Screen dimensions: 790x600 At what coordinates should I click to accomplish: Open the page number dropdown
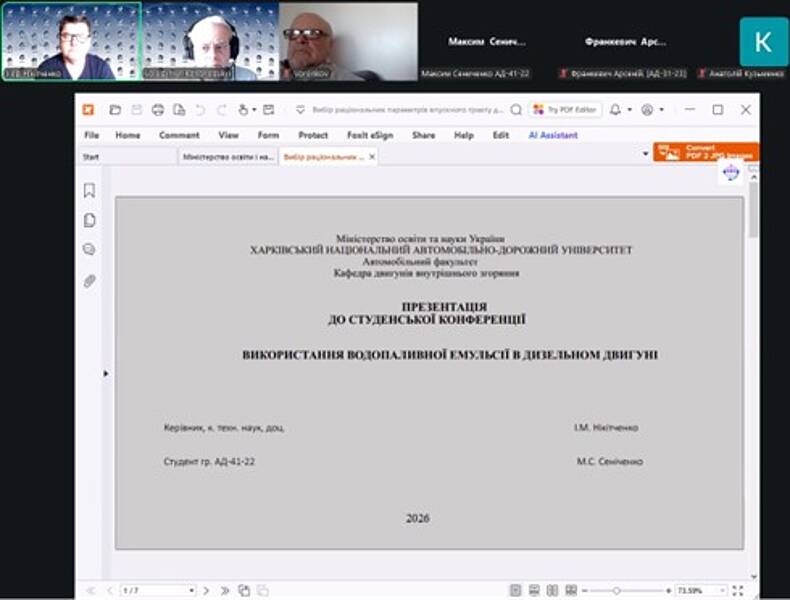point(191,591)
